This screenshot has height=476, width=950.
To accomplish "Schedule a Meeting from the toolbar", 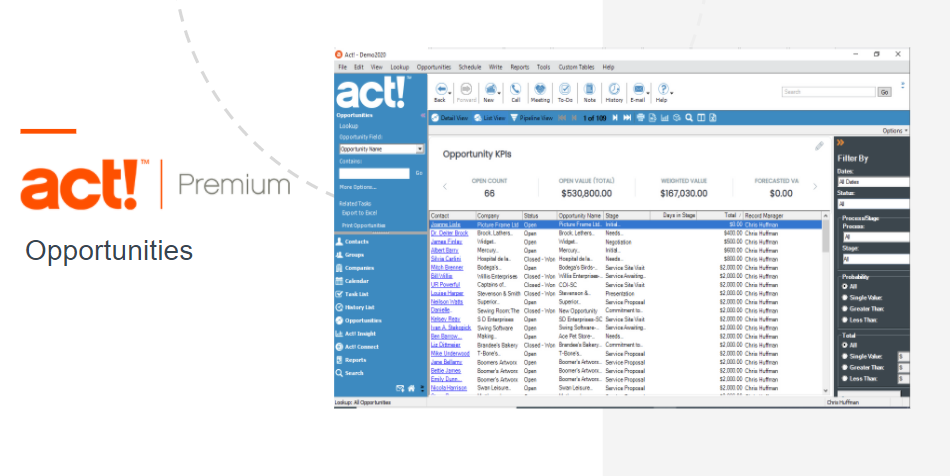I will 540,90.
